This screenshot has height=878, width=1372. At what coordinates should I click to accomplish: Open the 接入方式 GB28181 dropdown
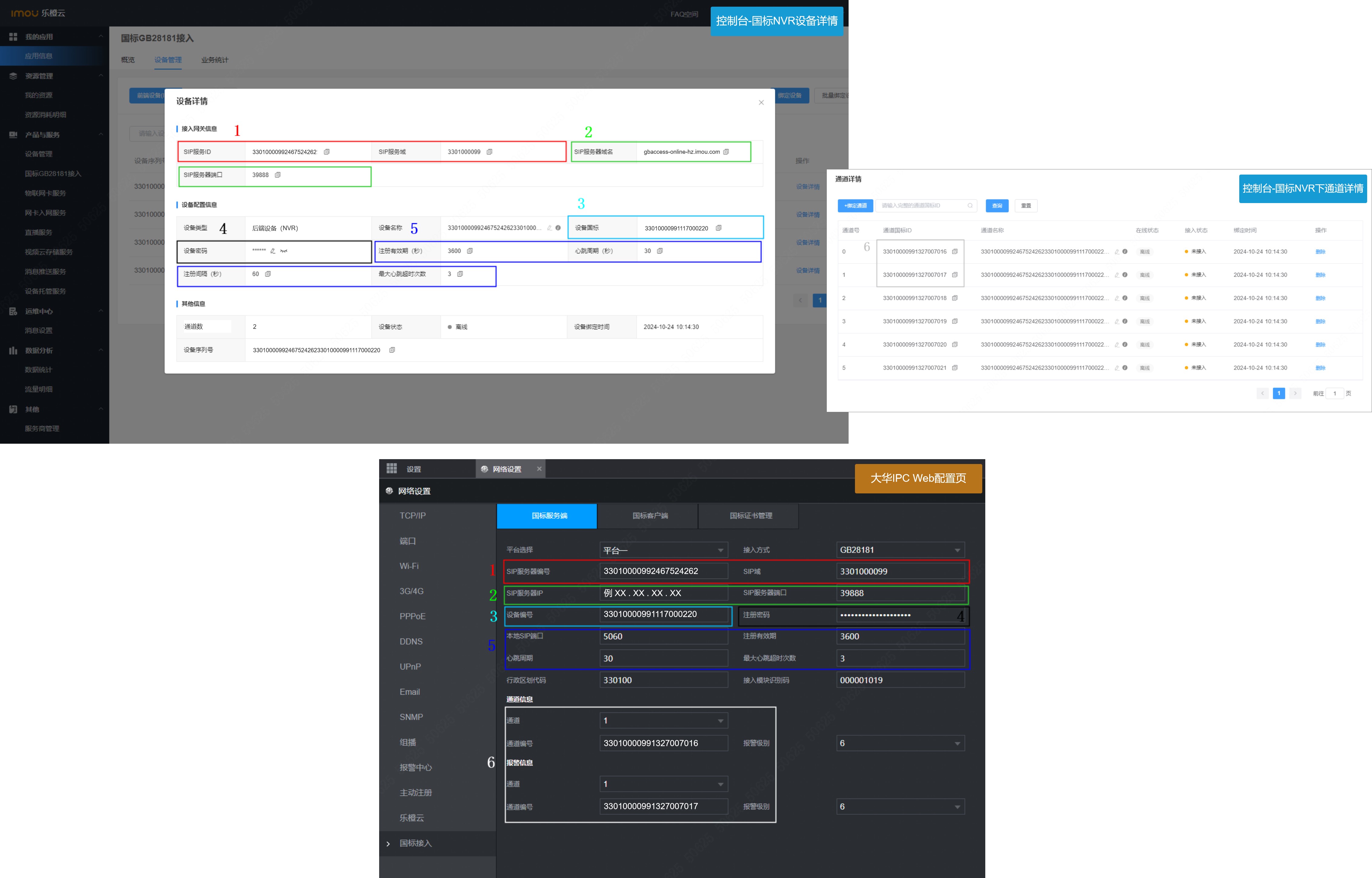tap(900, 550)
